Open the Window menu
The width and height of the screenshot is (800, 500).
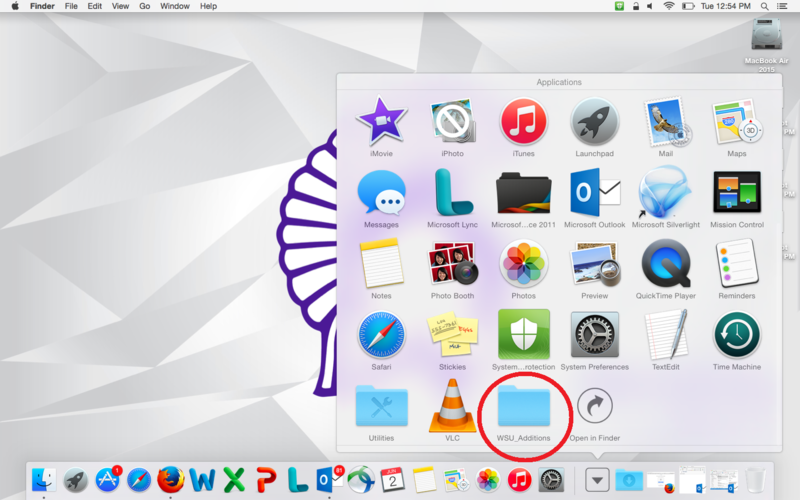175,6
